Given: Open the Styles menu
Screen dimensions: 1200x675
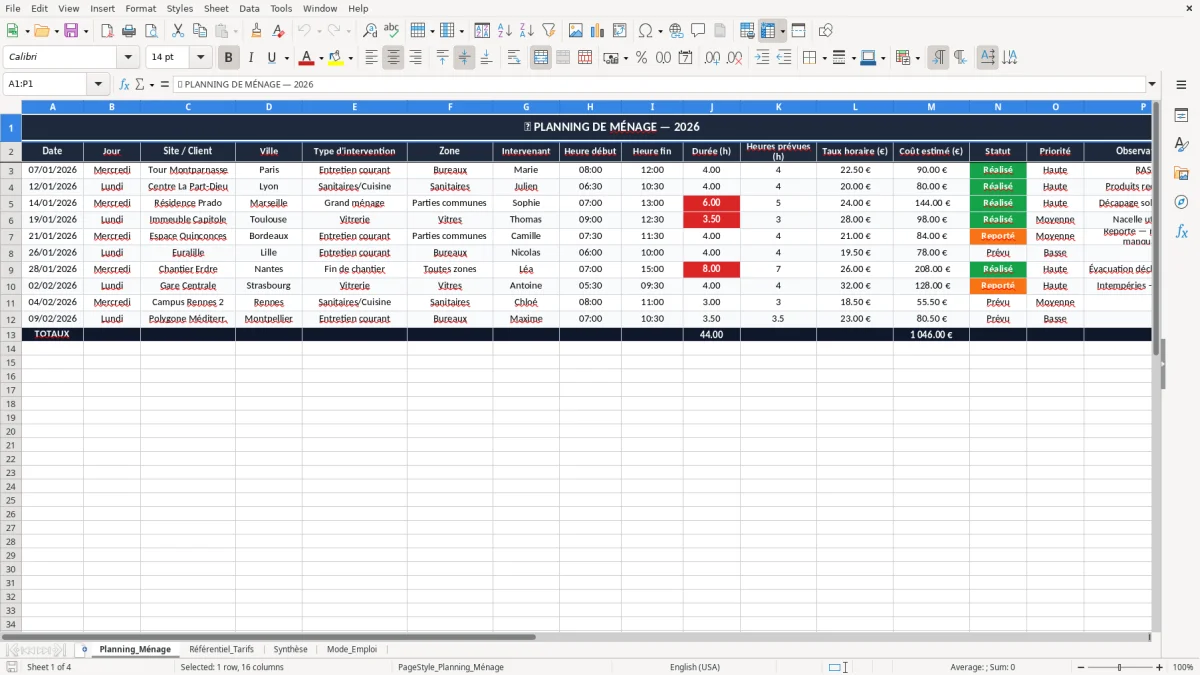Looking at the screenshot, I should coord(180,8).
